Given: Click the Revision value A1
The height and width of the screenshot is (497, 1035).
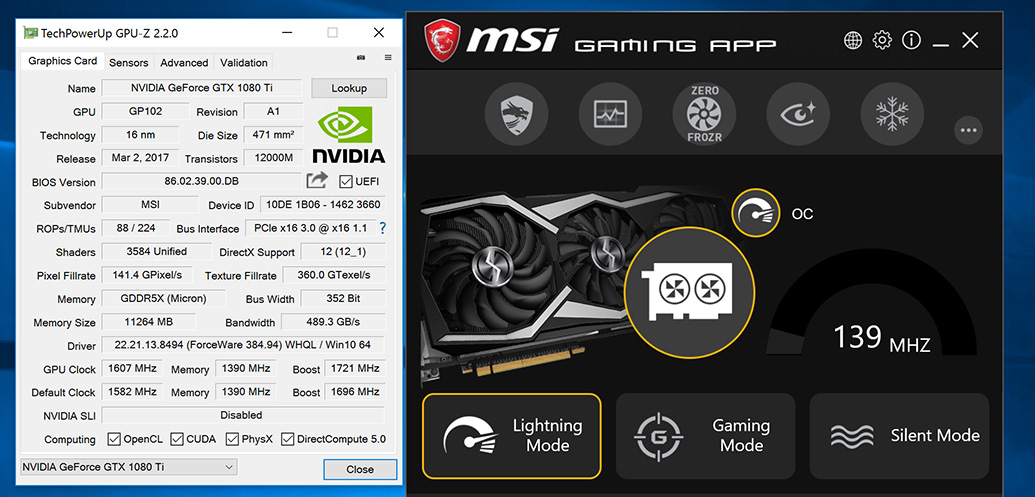Looking at the screenshot, I should click(x=273, y=112).
